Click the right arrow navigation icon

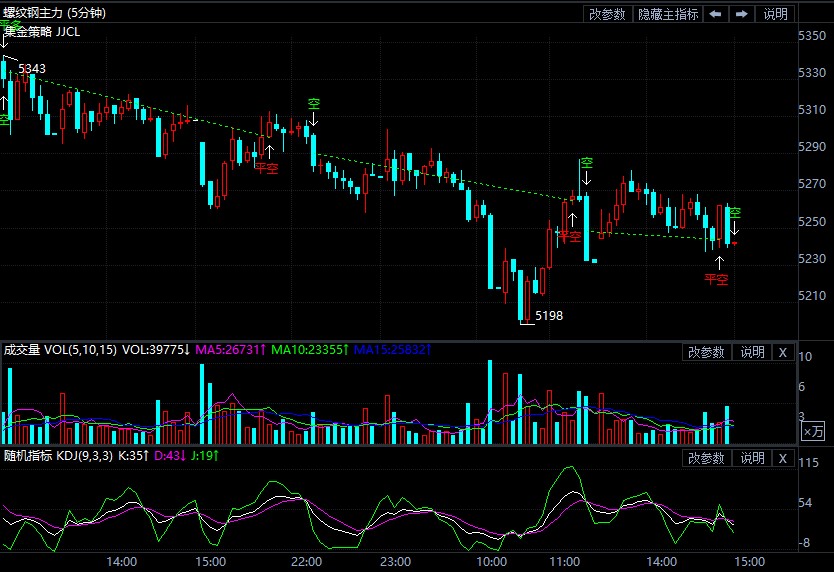coord(742,14)
